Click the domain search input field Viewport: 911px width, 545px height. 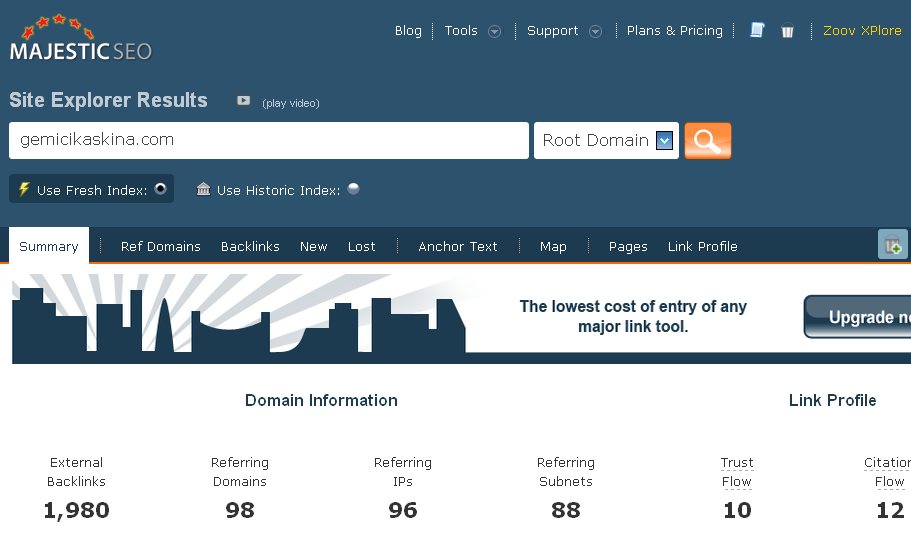point(268,141)
